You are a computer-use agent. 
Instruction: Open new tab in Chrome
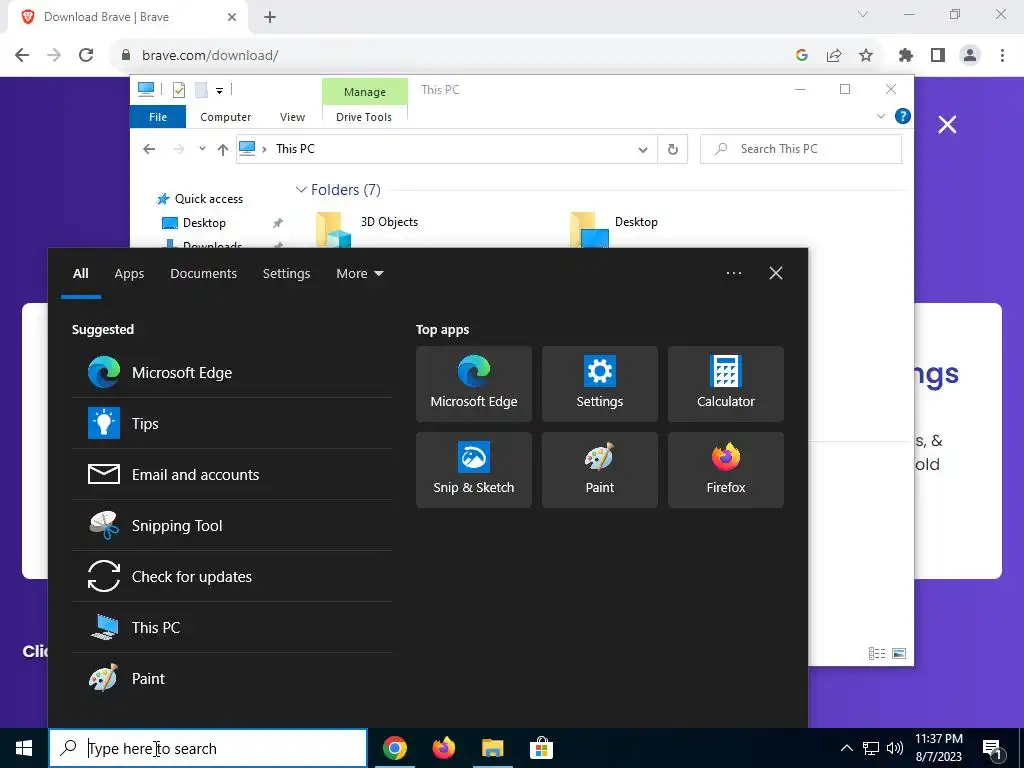tap(270, 18)
